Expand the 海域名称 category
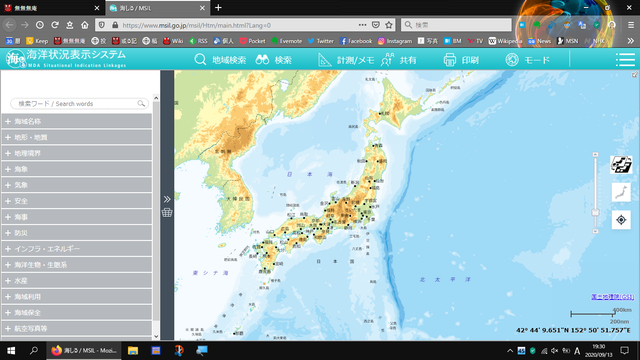The width and height of the screenshot is (640, 360). tap(77, 121)
